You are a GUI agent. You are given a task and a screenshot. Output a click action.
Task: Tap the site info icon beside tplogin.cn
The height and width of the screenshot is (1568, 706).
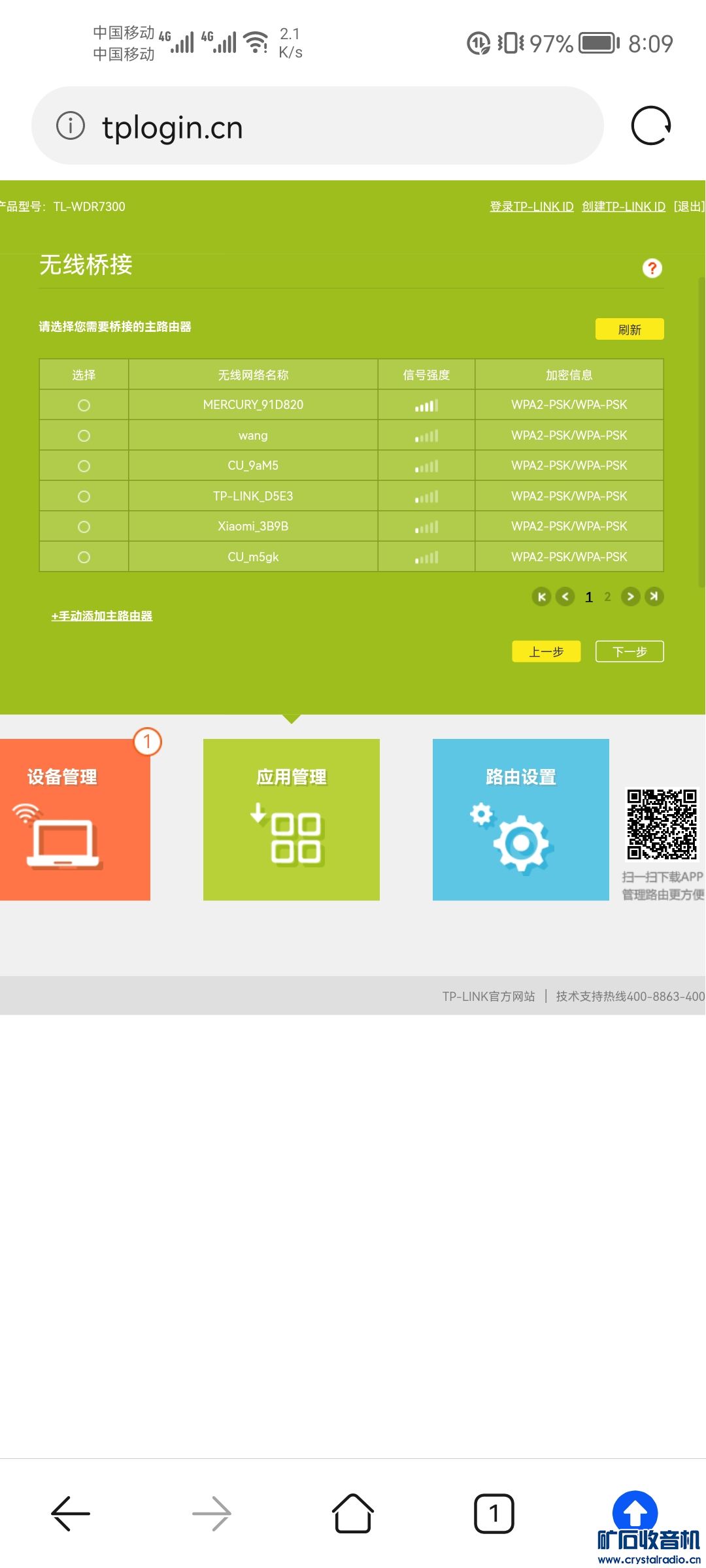tap(71, 125)
